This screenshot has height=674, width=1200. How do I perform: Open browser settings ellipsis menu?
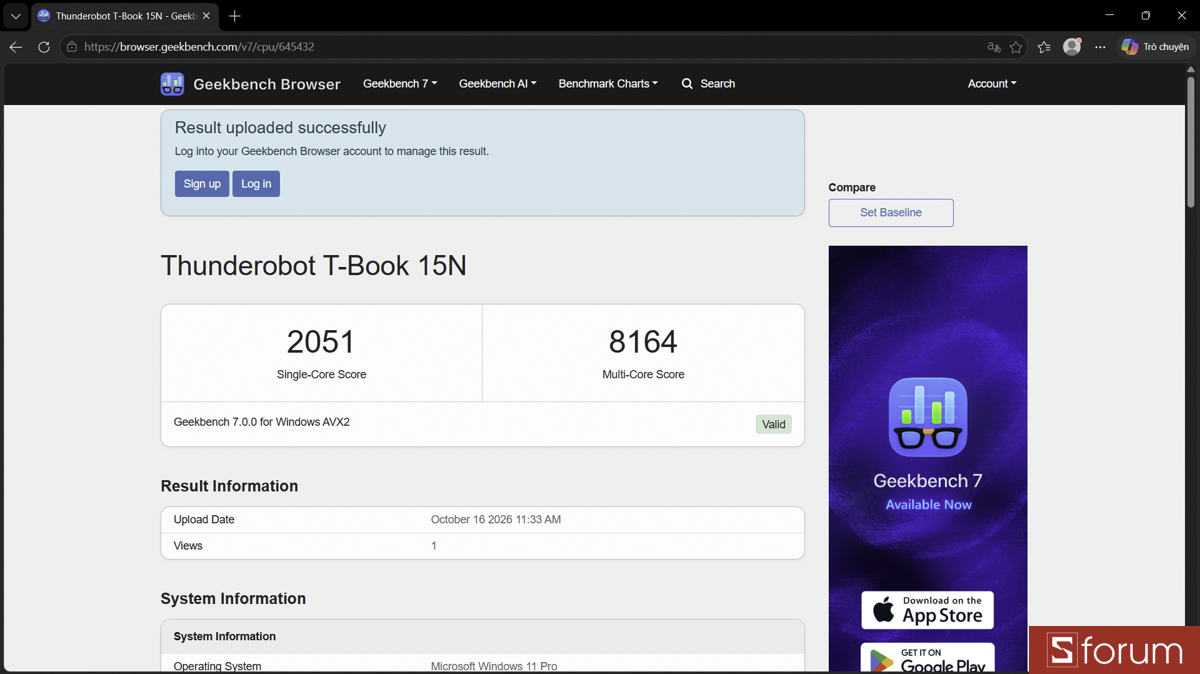(x=1100, y=47)
